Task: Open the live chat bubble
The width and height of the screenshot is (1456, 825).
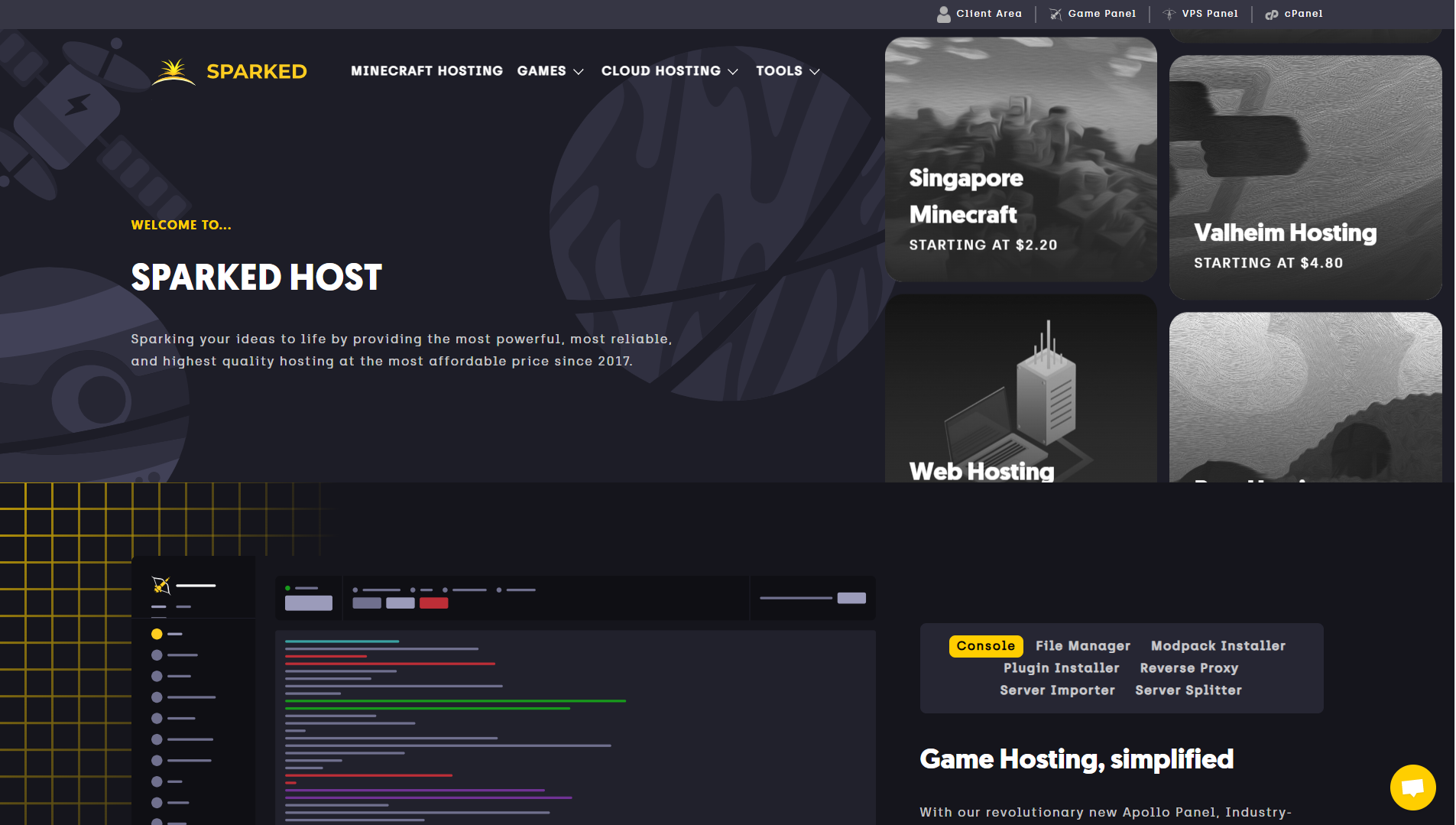Action: pyautogui.click(x=1412, y=787)
